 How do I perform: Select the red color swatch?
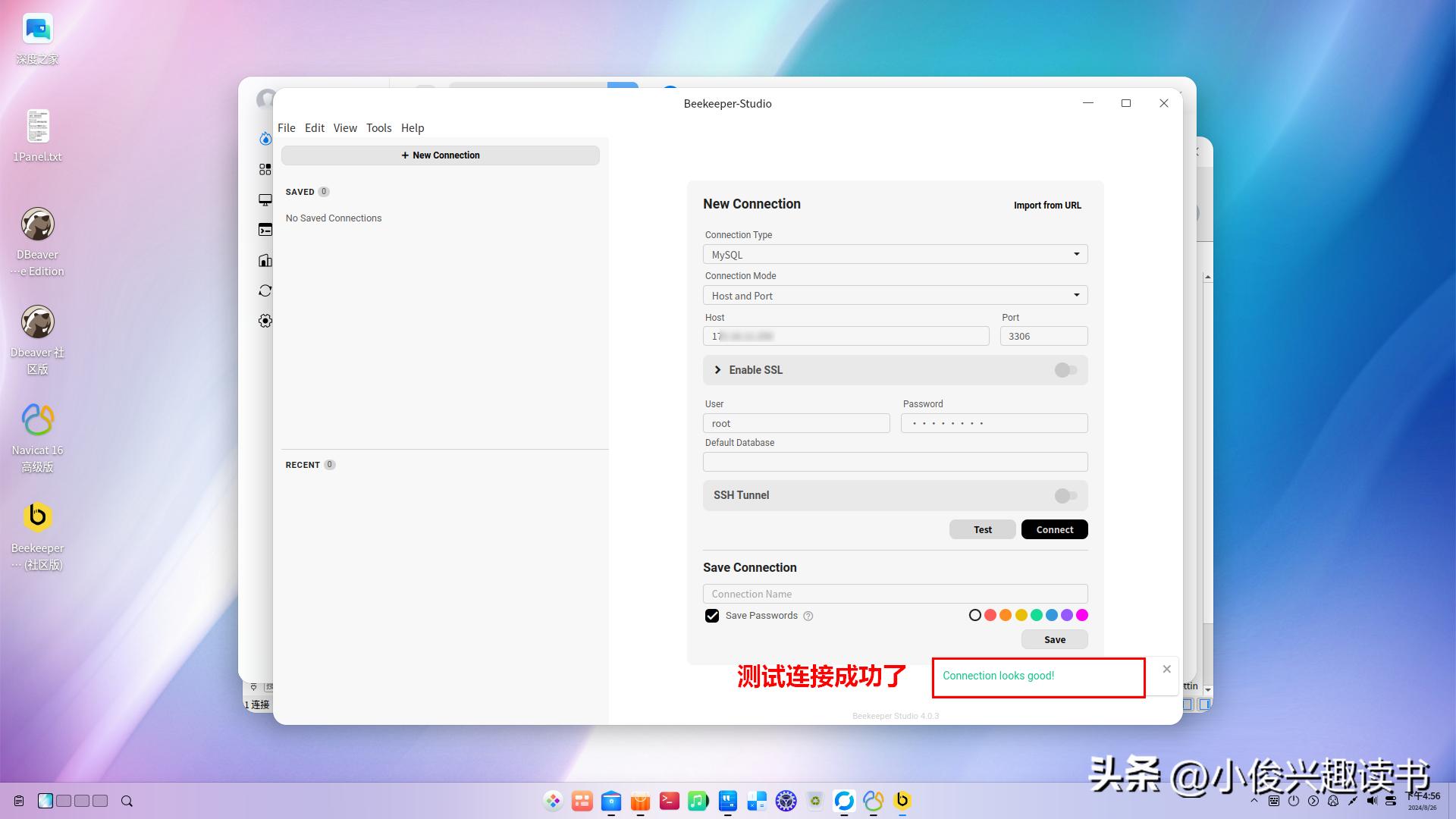[990, 615]
